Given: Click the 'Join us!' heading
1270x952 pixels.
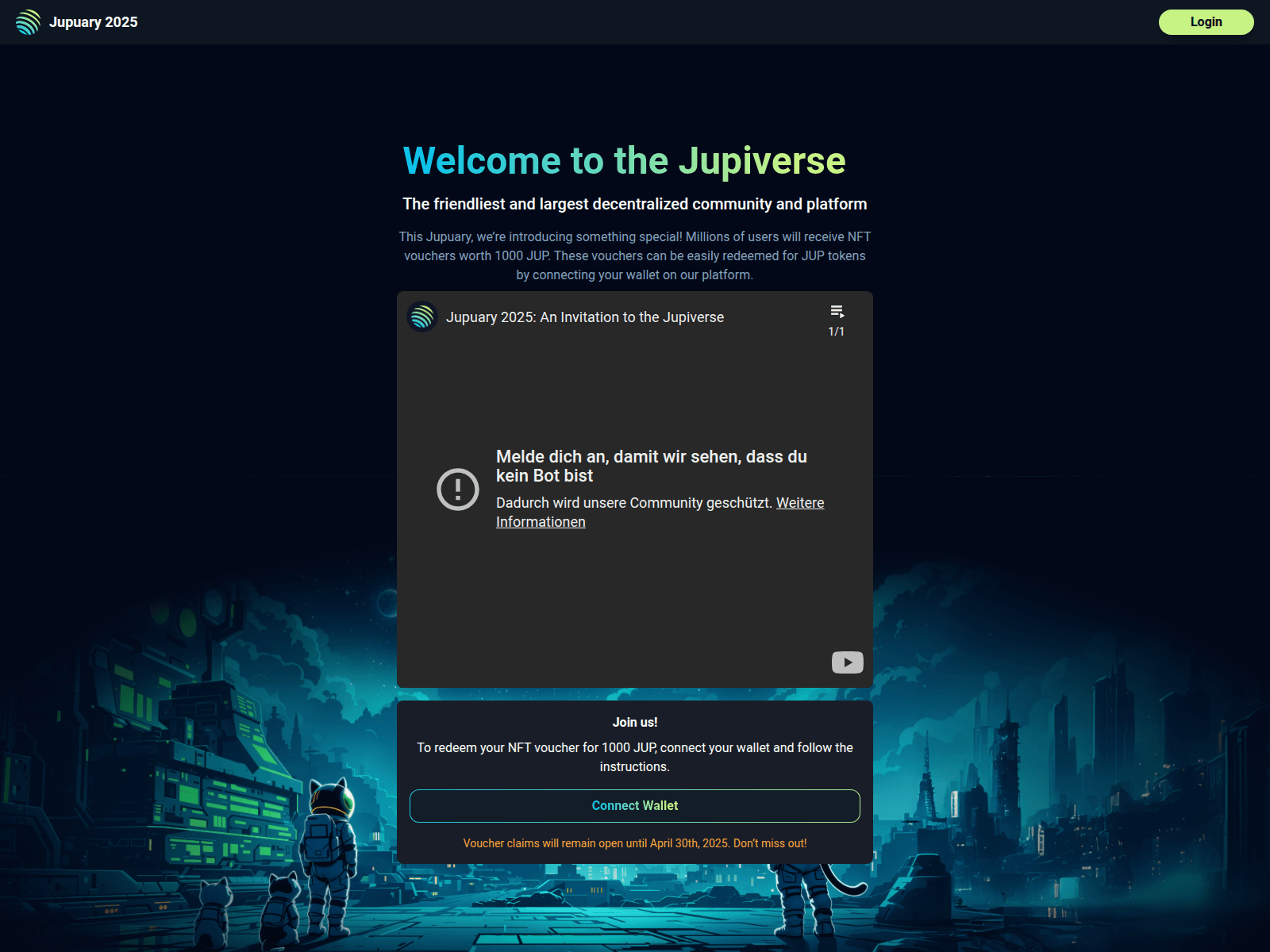Looking at the screenshot, I should [634, 722].
